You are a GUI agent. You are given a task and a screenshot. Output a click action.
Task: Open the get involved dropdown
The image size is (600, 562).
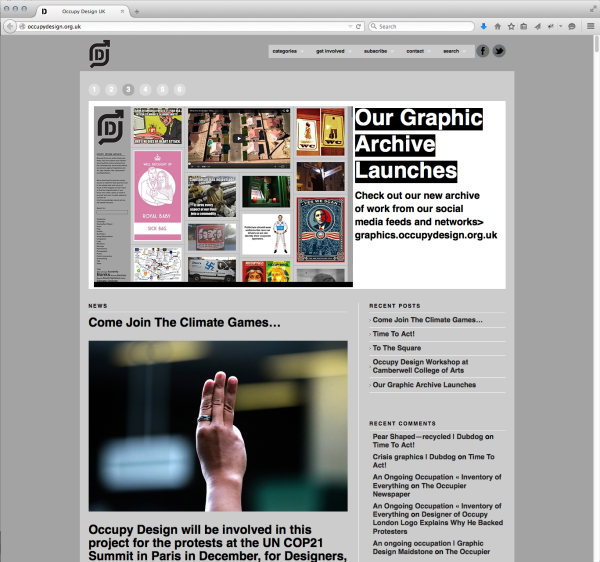click(x=330, y=51)
